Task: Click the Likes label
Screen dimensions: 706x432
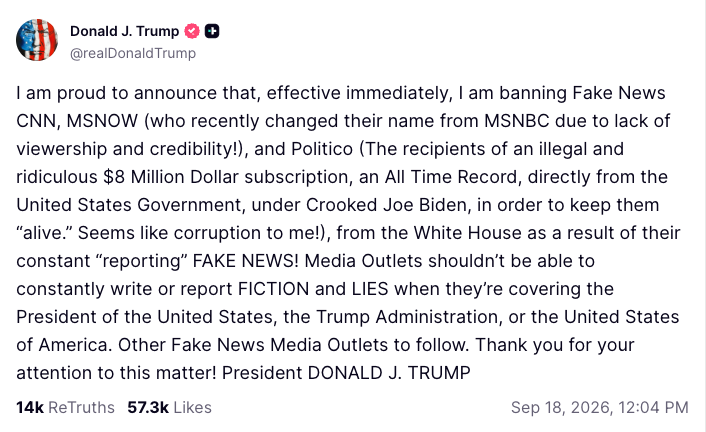Action: (x=193, y=407)
